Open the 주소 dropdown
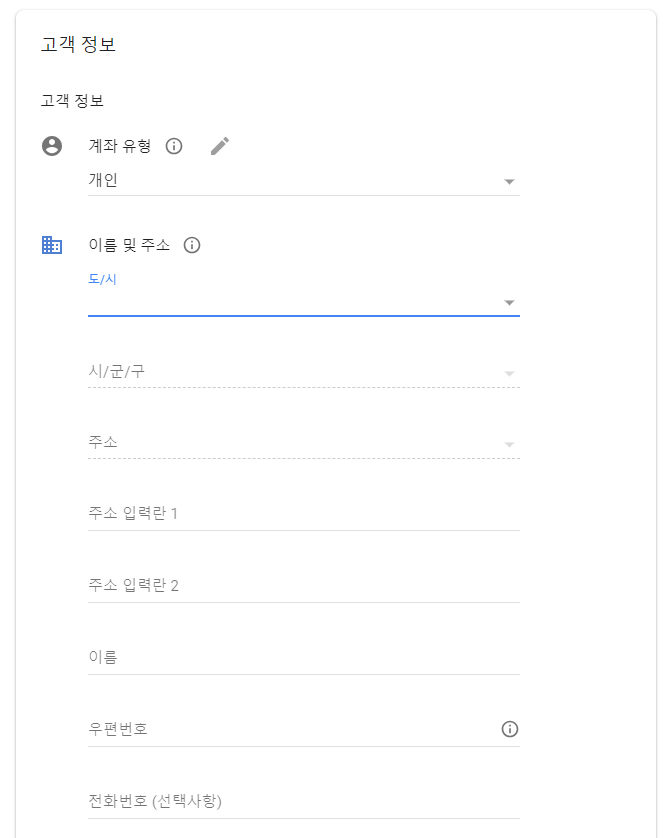The height and width of the screenshot is (838, 664). click(304, 443)
